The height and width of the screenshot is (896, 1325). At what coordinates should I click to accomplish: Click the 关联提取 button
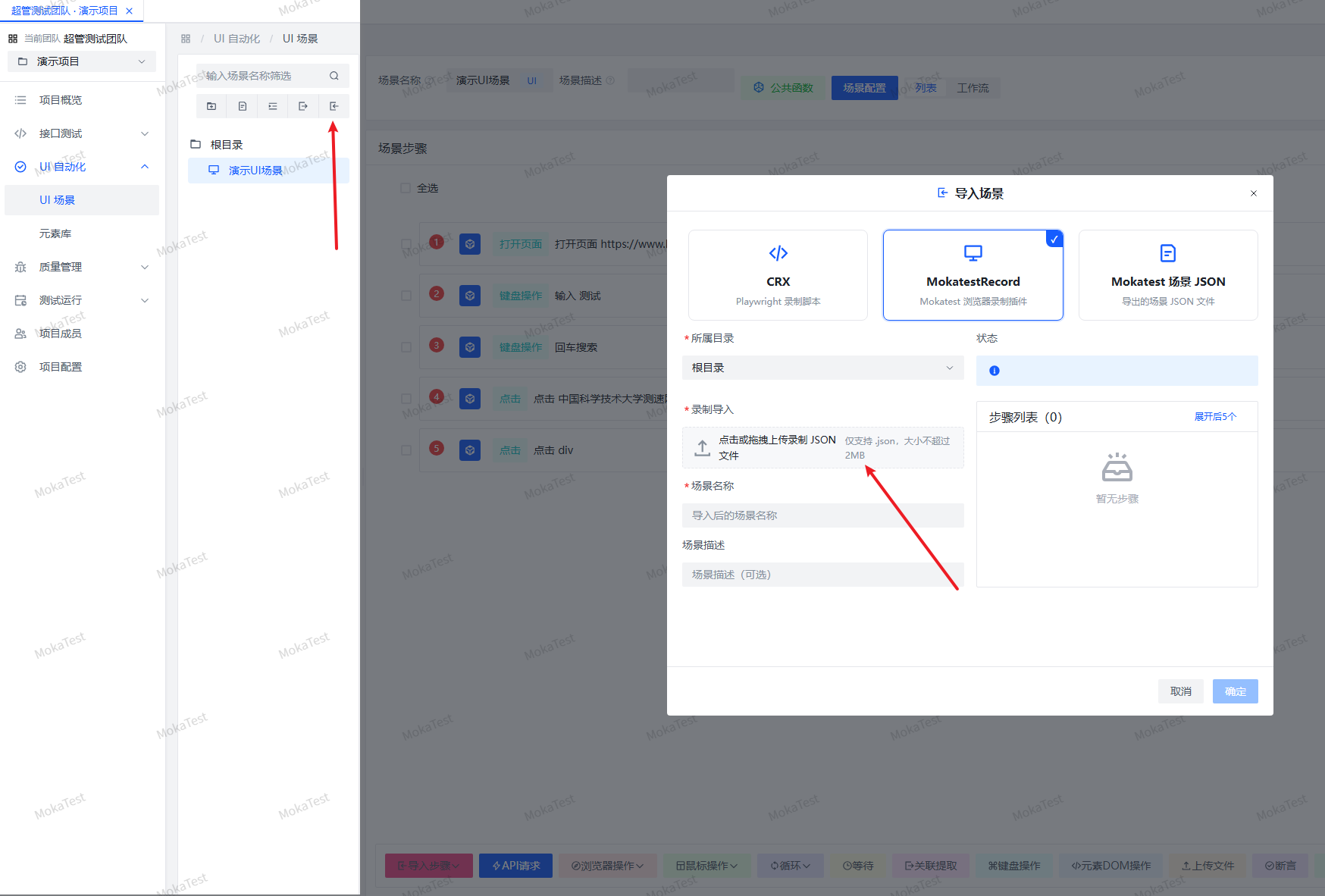click(931, 866)
